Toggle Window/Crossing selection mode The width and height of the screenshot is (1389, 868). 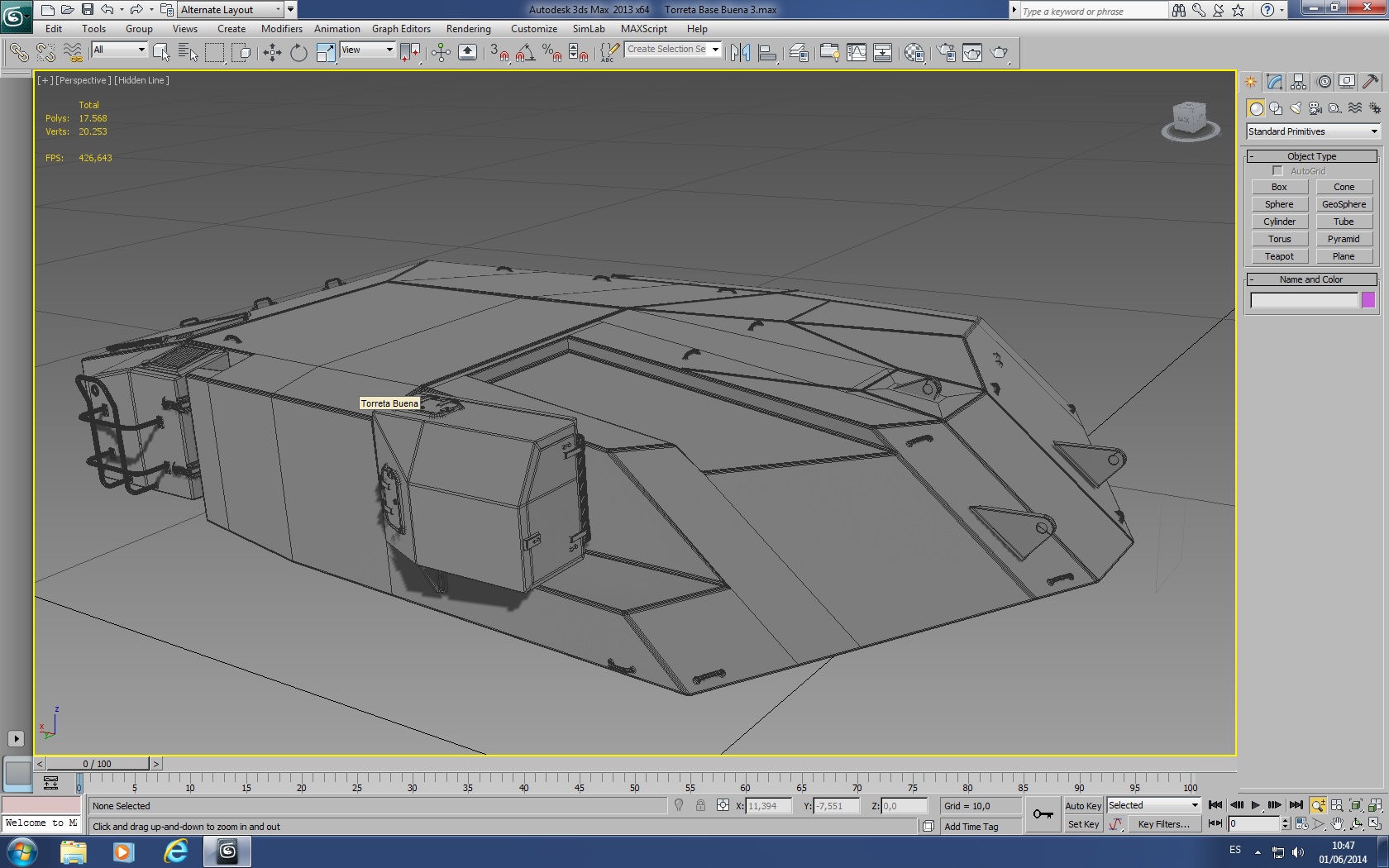241,52
